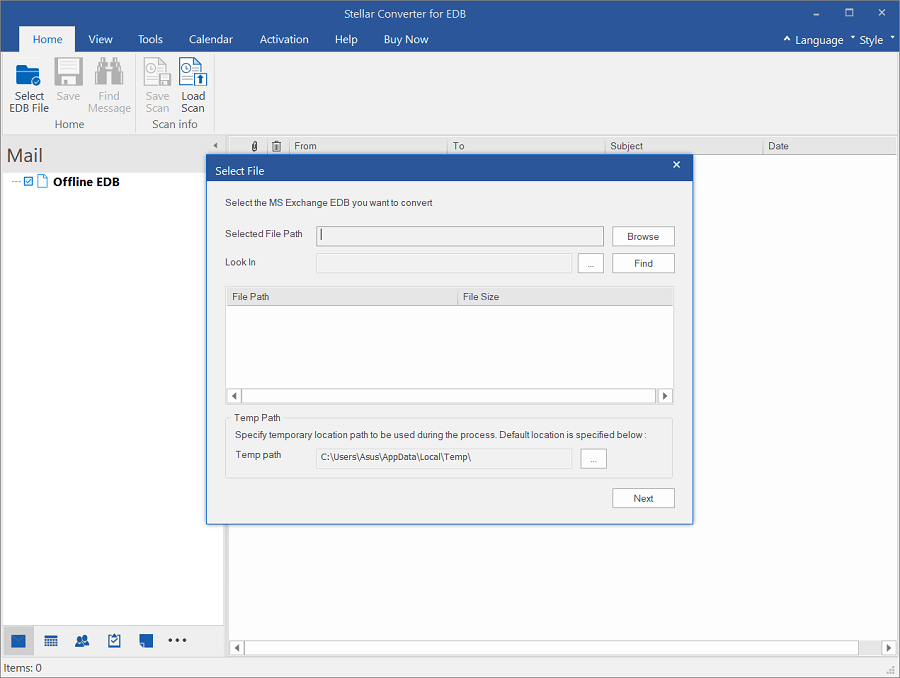This screenshot has height=678, width=900.
Task: Click the To column header
Action: (526, 146)
